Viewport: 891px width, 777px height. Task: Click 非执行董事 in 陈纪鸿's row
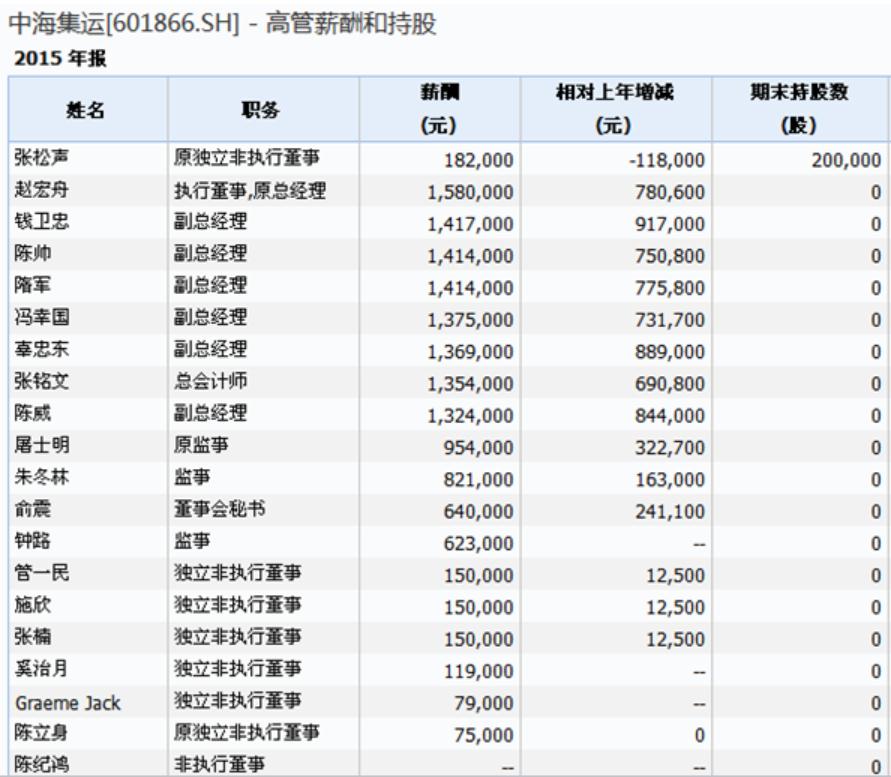219,764
